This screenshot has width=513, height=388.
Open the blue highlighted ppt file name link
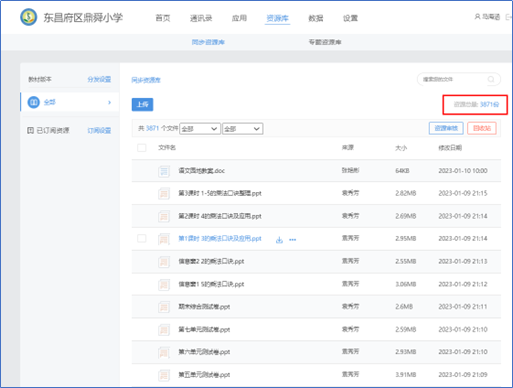[x=220, y=239]
